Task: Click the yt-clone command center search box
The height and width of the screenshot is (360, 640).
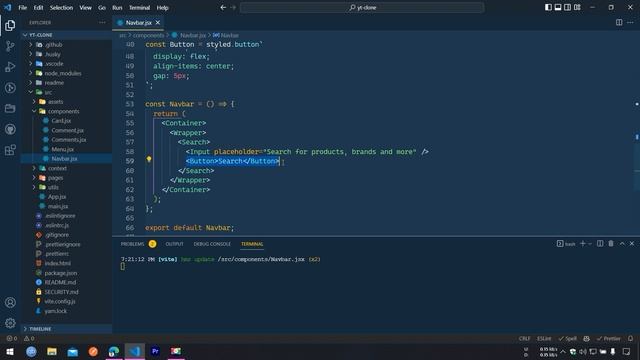Action: [x=362, y=7]
